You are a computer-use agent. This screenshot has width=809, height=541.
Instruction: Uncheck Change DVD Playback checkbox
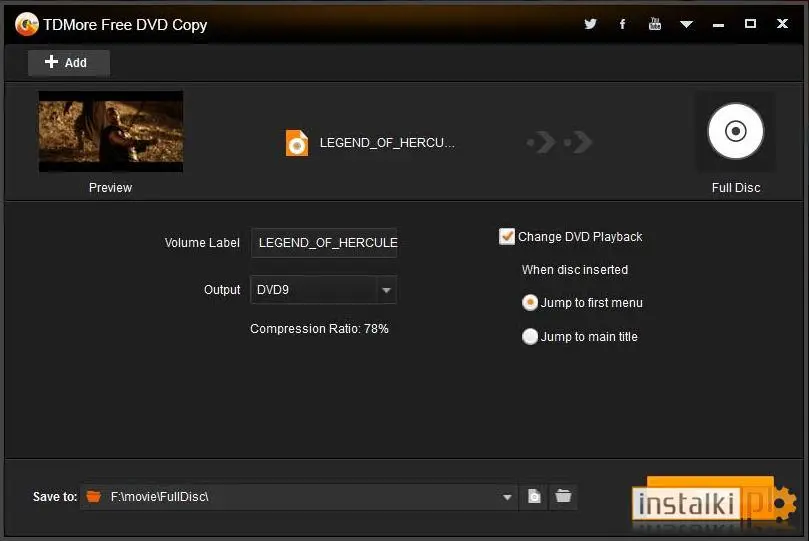[x=507, y=236]
